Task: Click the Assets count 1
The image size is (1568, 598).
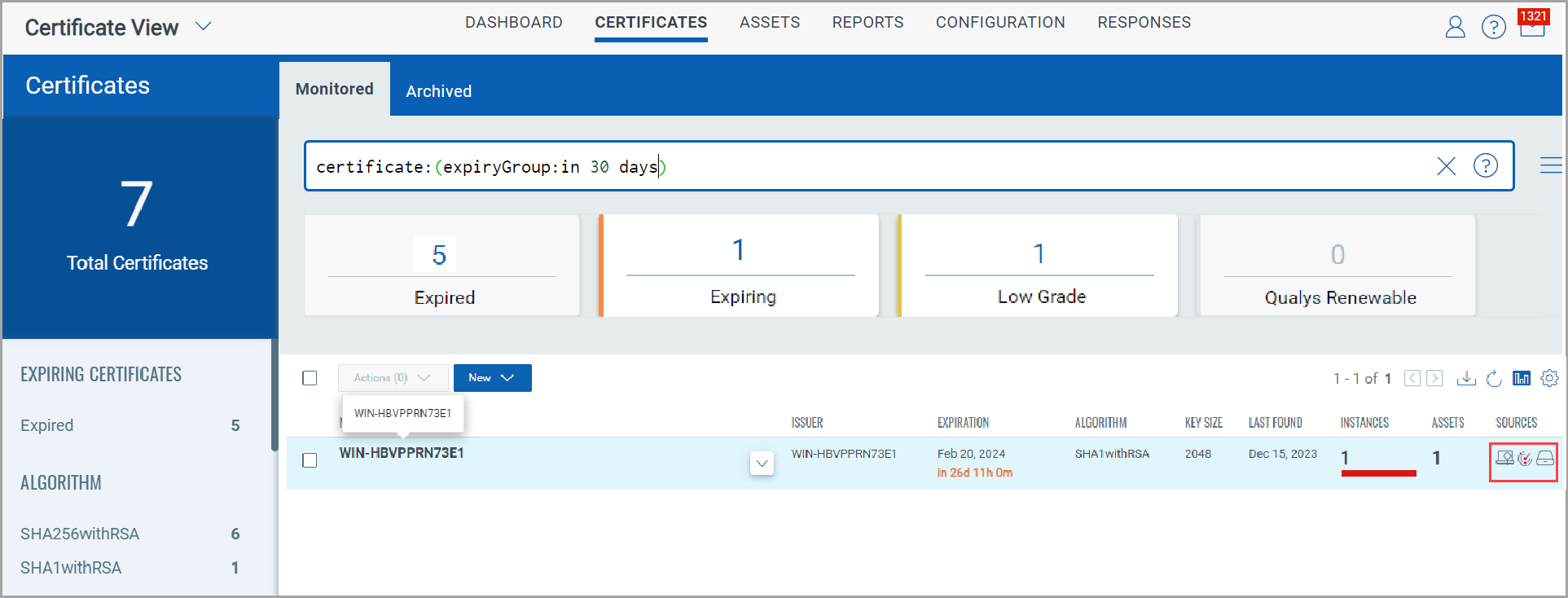Action: point(1436,458)
